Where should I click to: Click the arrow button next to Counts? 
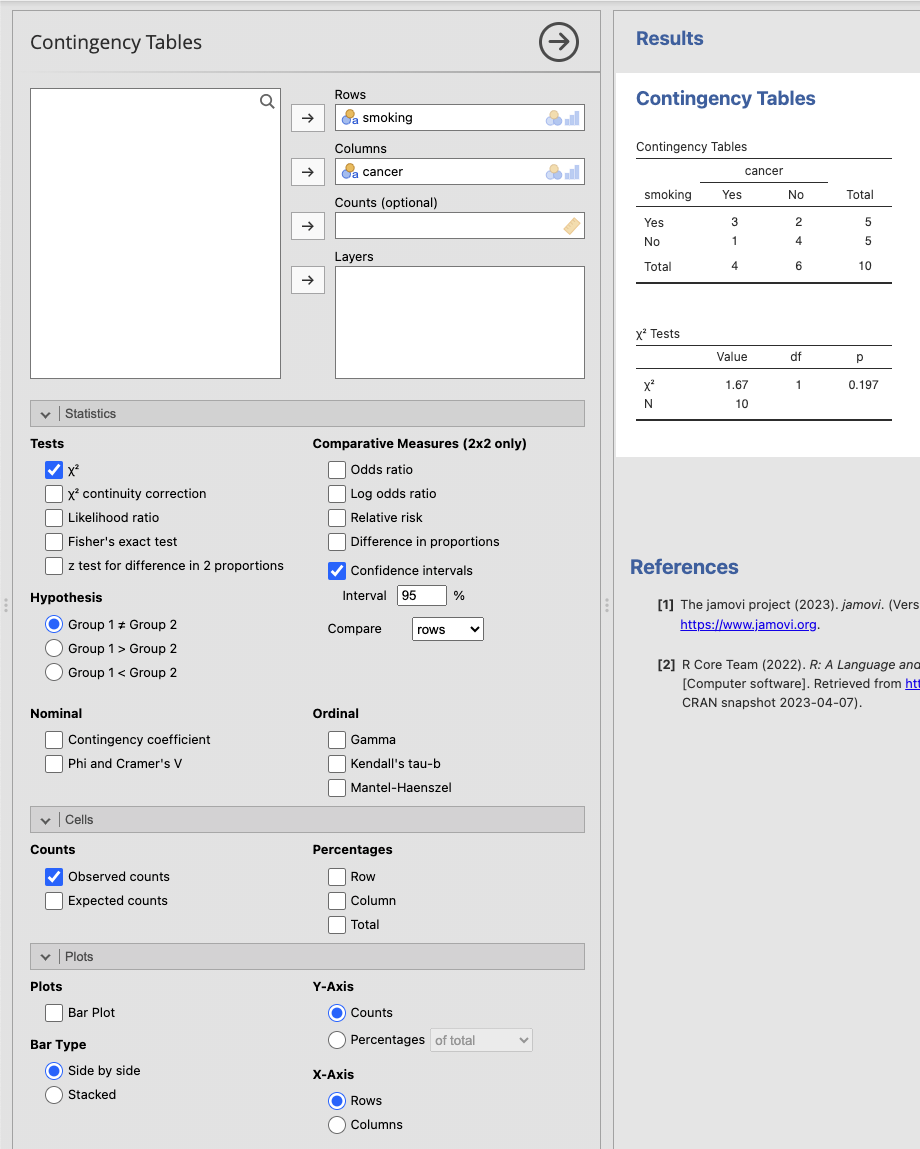pos(307,226)
